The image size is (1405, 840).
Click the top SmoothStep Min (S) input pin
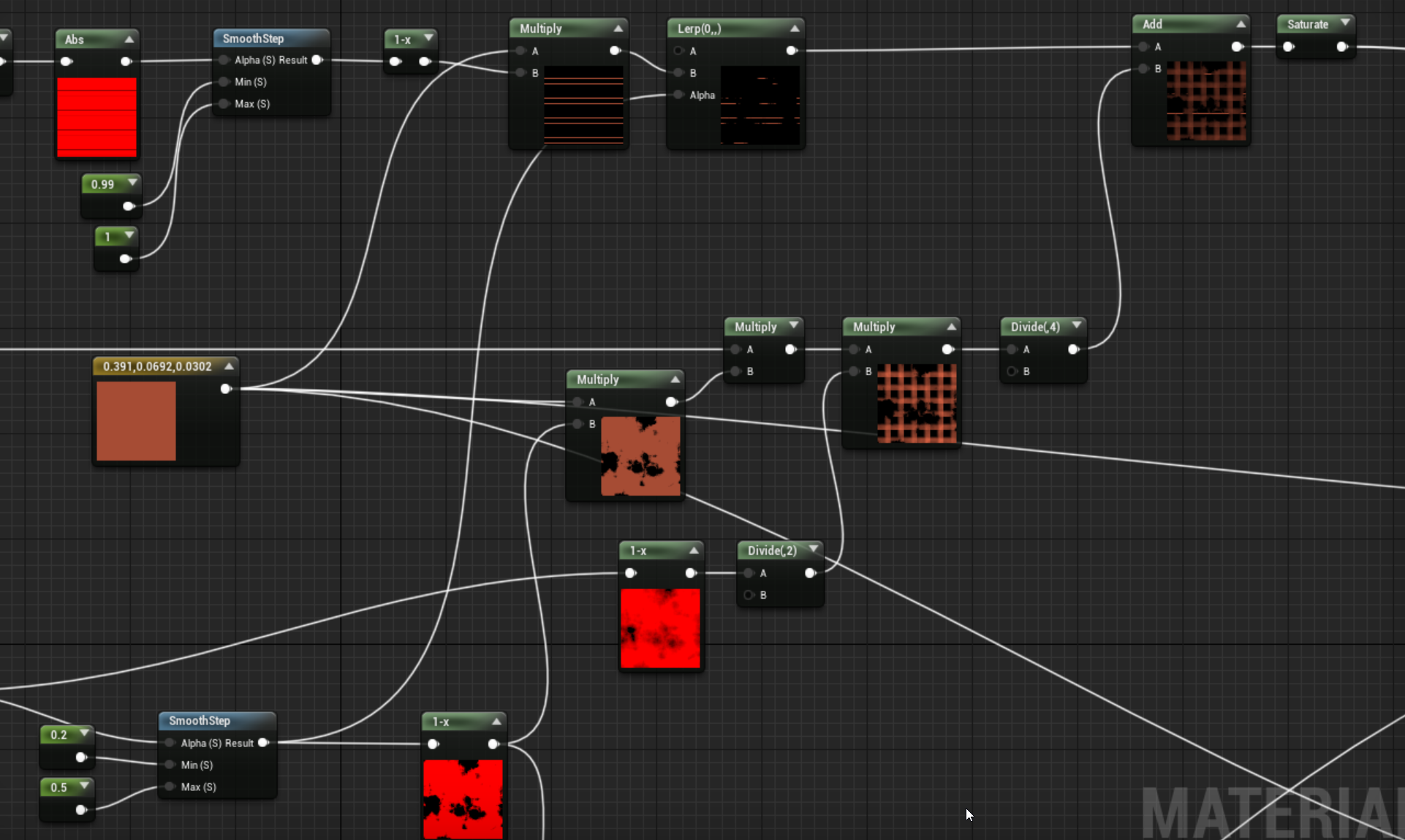224,82
